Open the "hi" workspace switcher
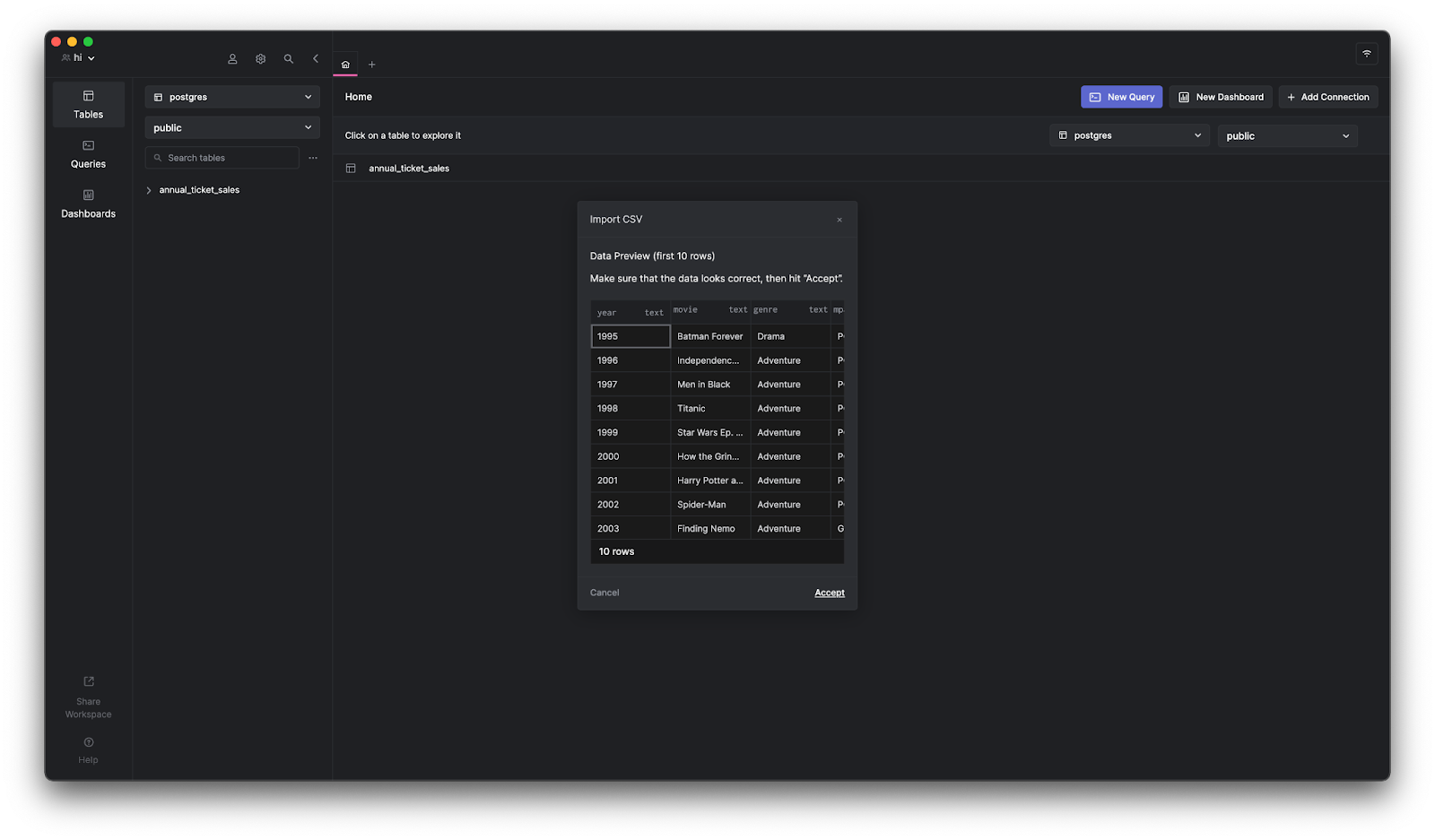Screen dimensions: 1435x840 (x=78, y=58)
